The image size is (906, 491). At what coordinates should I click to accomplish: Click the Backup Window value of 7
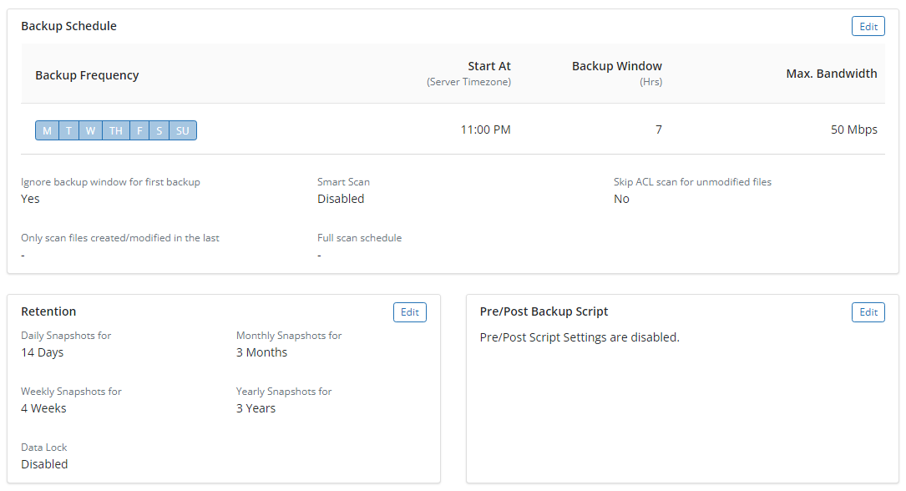(x=658, y=130)
